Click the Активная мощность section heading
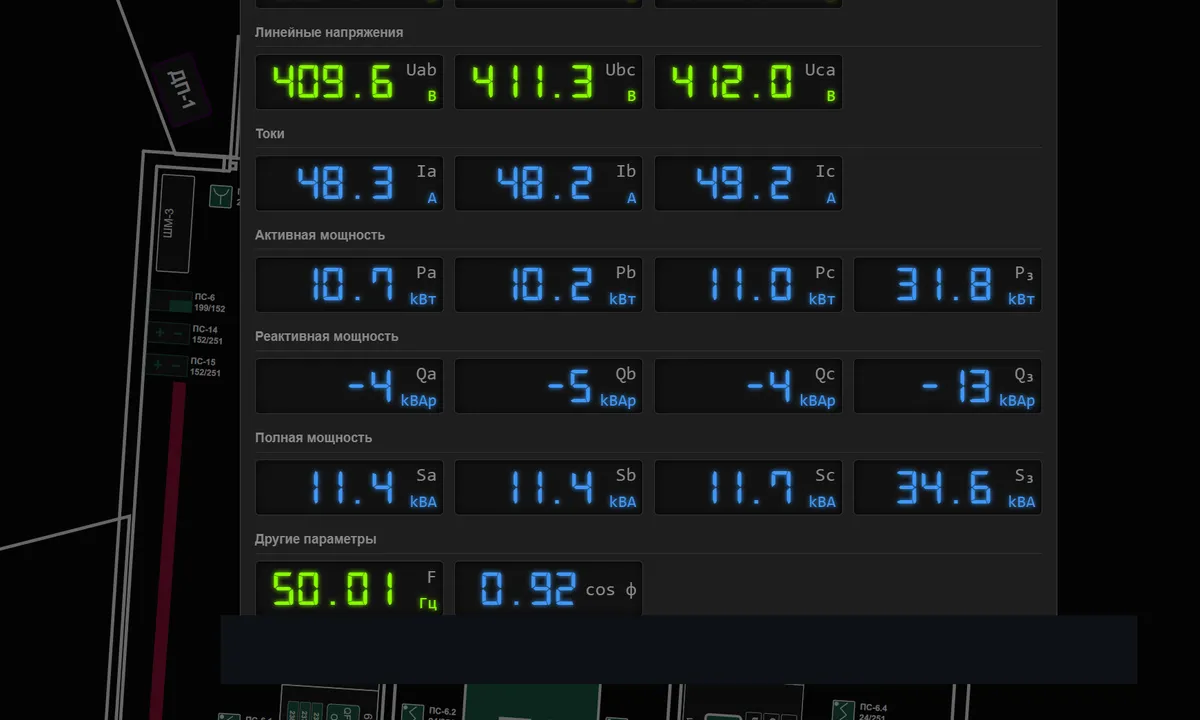The height and width of the screenshot is (720, 1200). [320, 235]
